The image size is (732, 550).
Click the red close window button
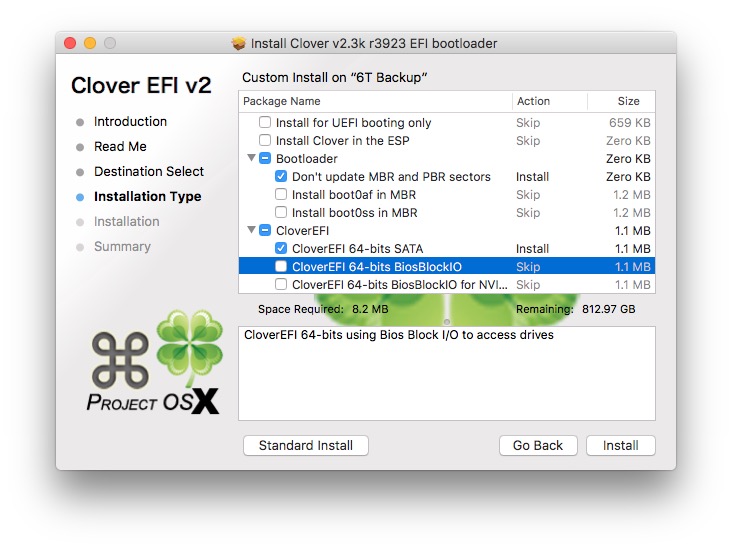[x=70, y=43]
